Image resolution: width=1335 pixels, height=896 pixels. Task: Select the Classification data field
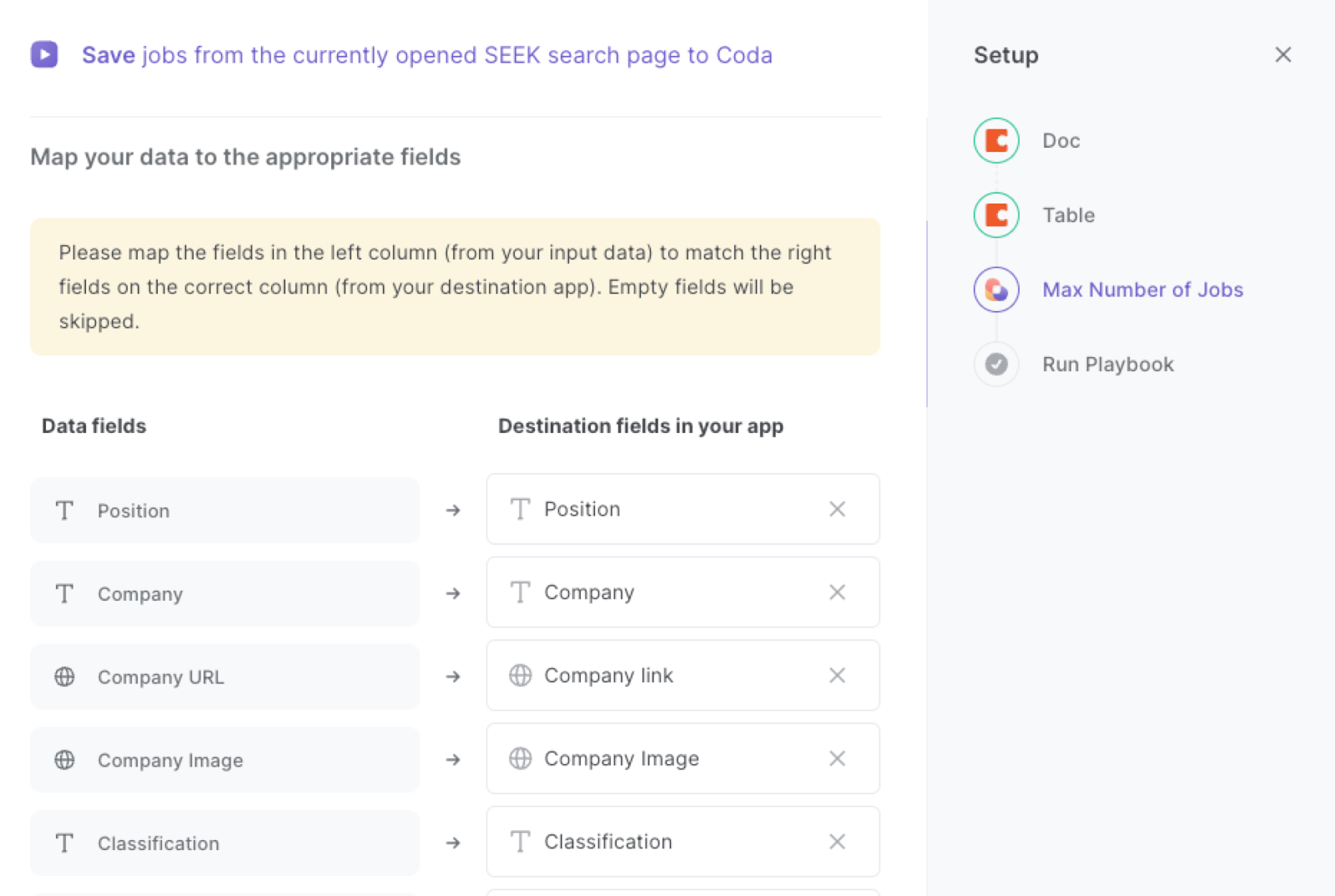(225, 843)
